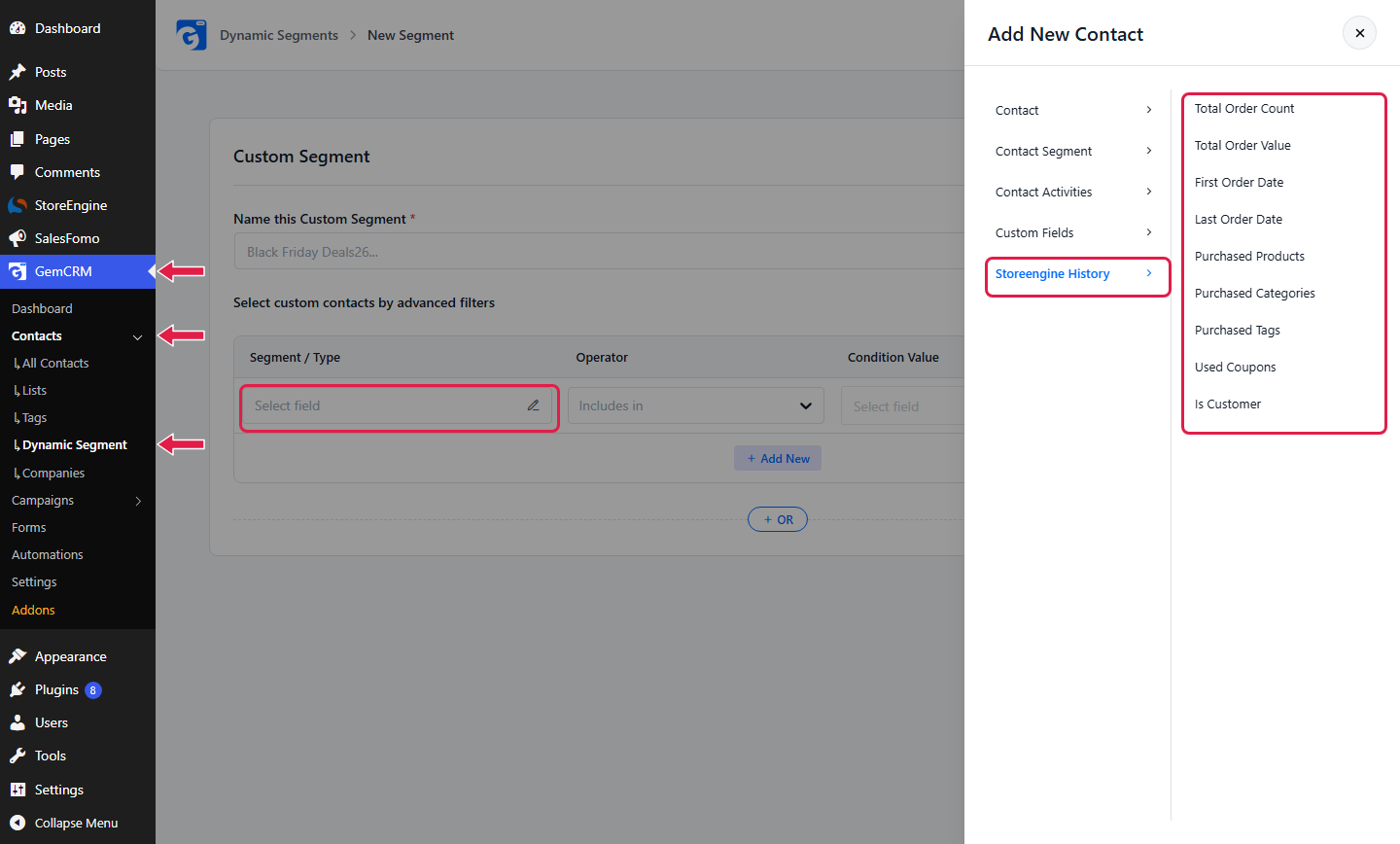Click the Posts pushpin icon
This screenshot has height=844, width=1400.
click(17, 72)
